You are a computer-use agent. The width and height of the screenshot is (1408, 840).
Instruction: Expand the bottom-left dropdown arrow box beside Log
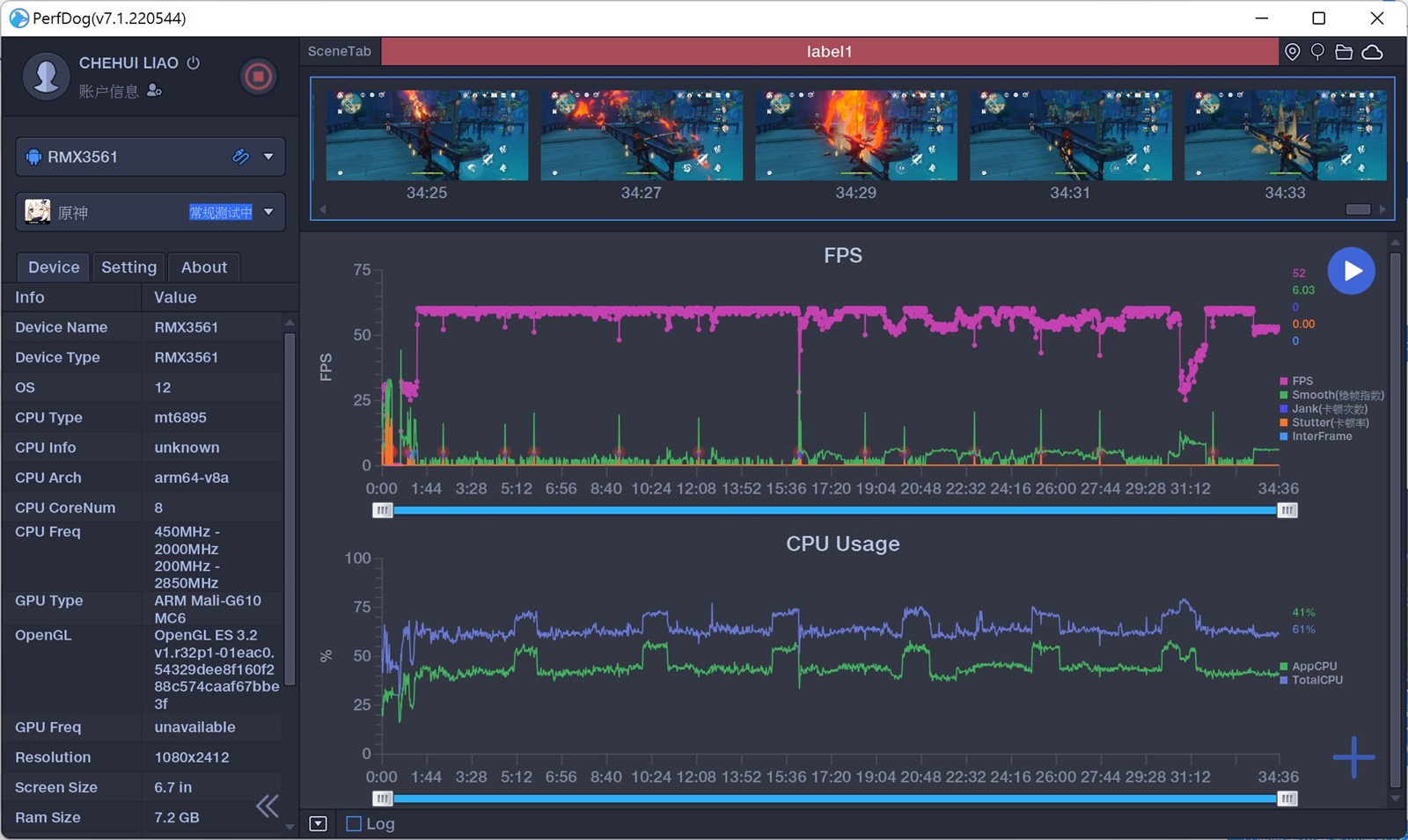point(319,824)
